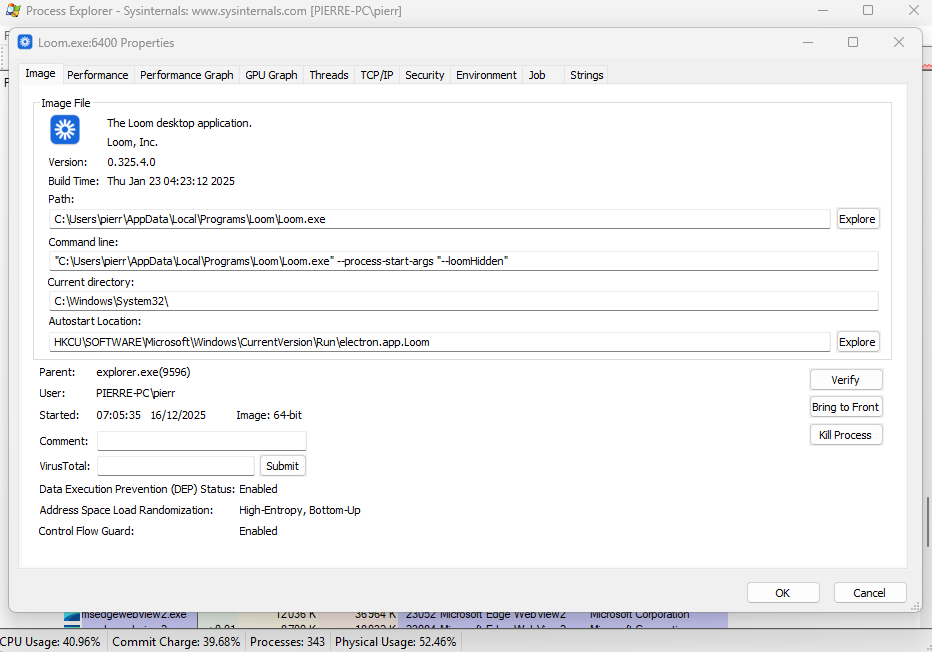Click into the Current directory field
The width and height of the screenshot is (932, 652).
coord(463,301)
